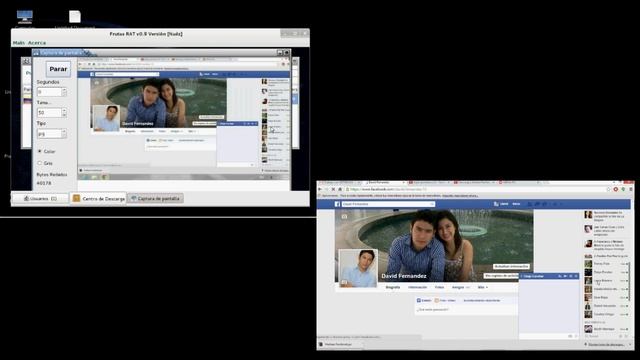Click the browser back arrow button
The image size is (640, 360).
coord(320,189)
